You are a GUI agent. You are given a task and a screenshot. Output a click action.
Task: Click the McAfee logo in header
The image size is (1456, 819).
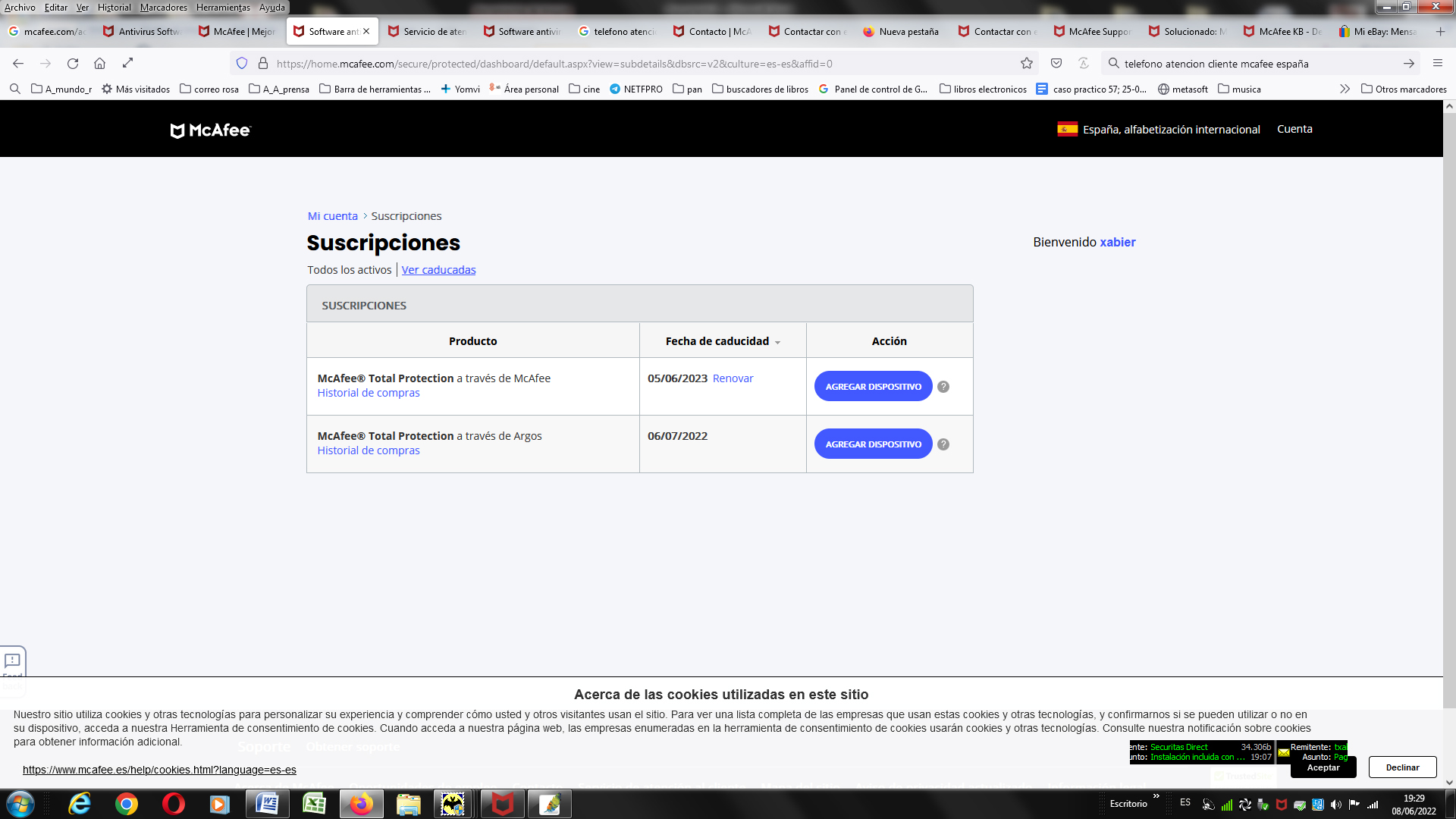(211, 130)
